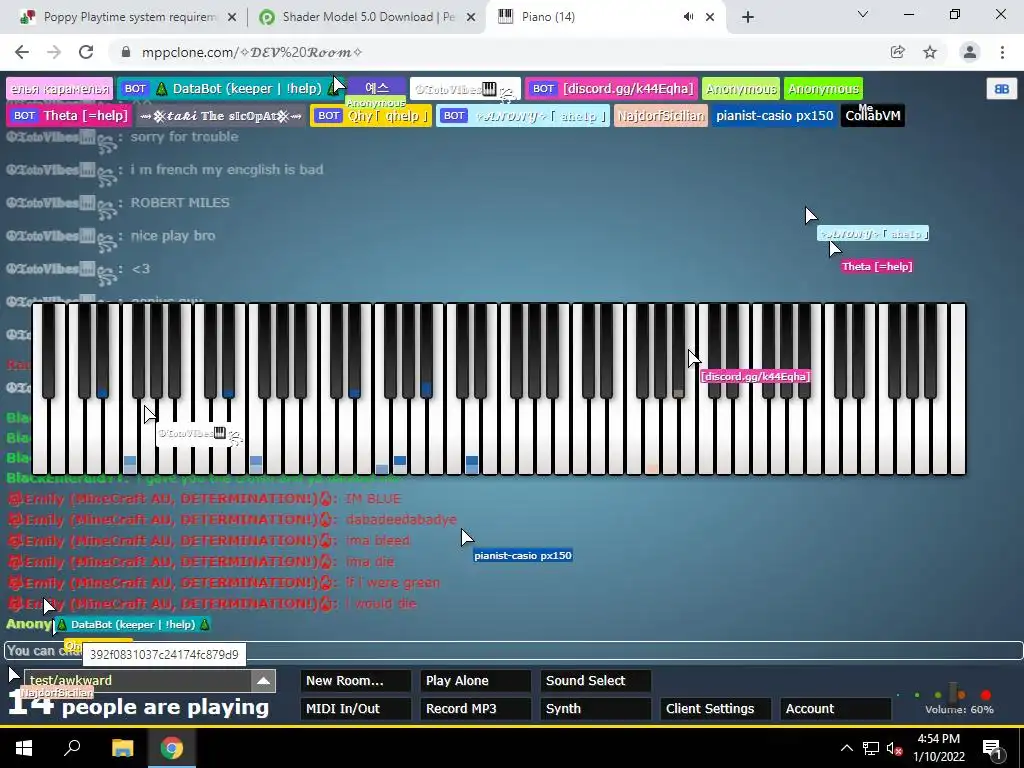Viewport: 1024px width, 768px height.
Task: Click the 예스 participant tag
Action: pos(376,89)
